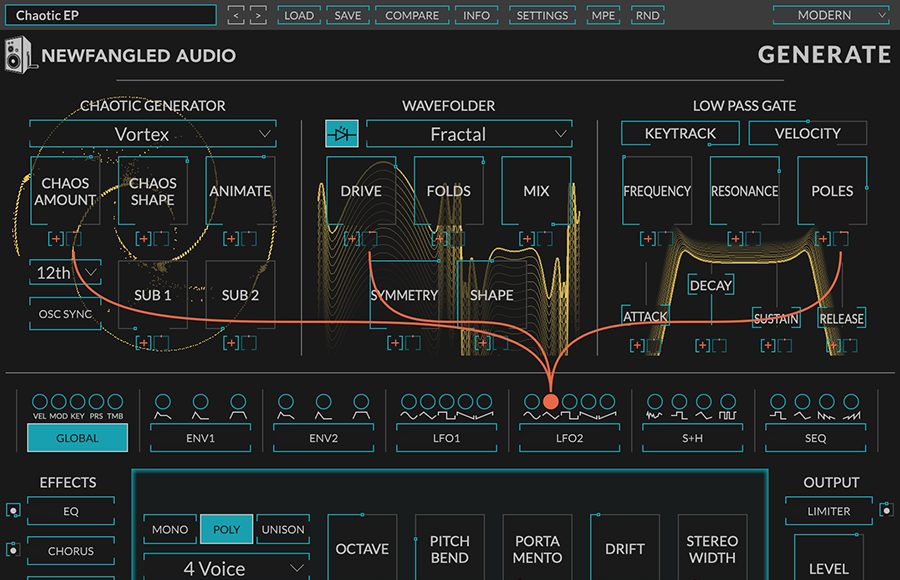The height and width of the screenshot is (580, 900).
Task: Switch to the GLOBAL tab
Action: click(77, 438)
